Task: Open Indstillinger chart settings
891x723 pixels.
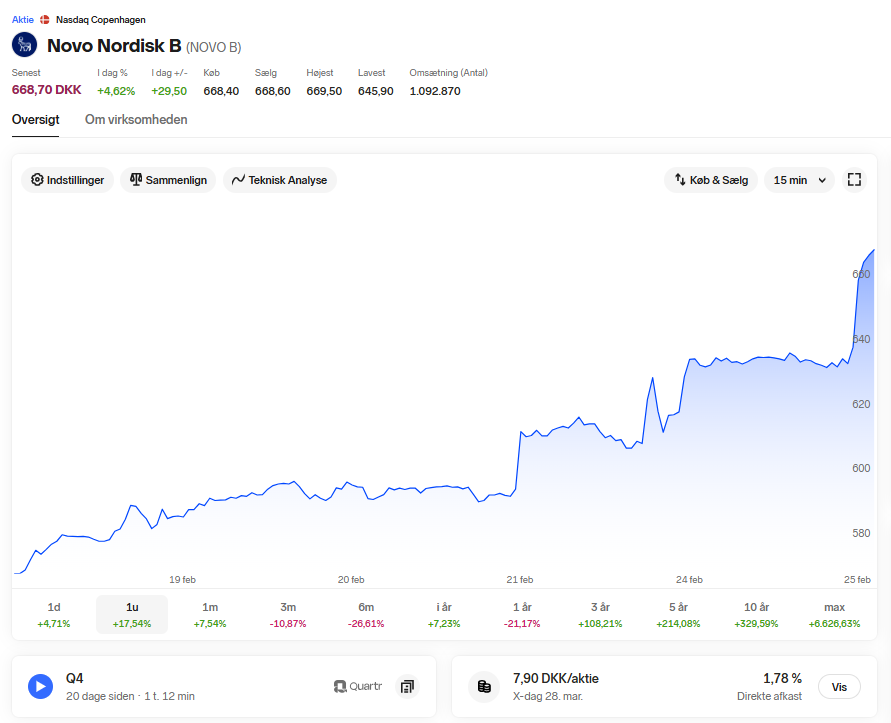Action: click(68, 180)
